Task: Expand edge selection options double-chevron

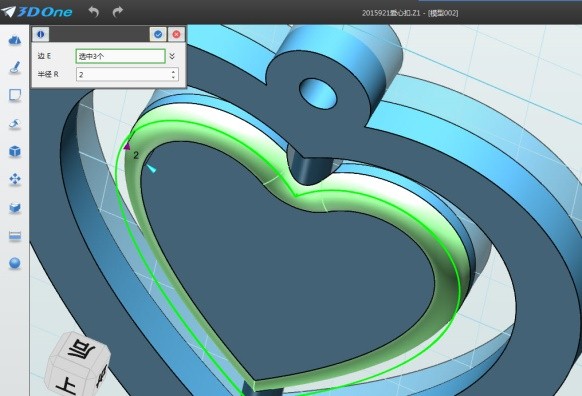Action: [x=172, y=56]
